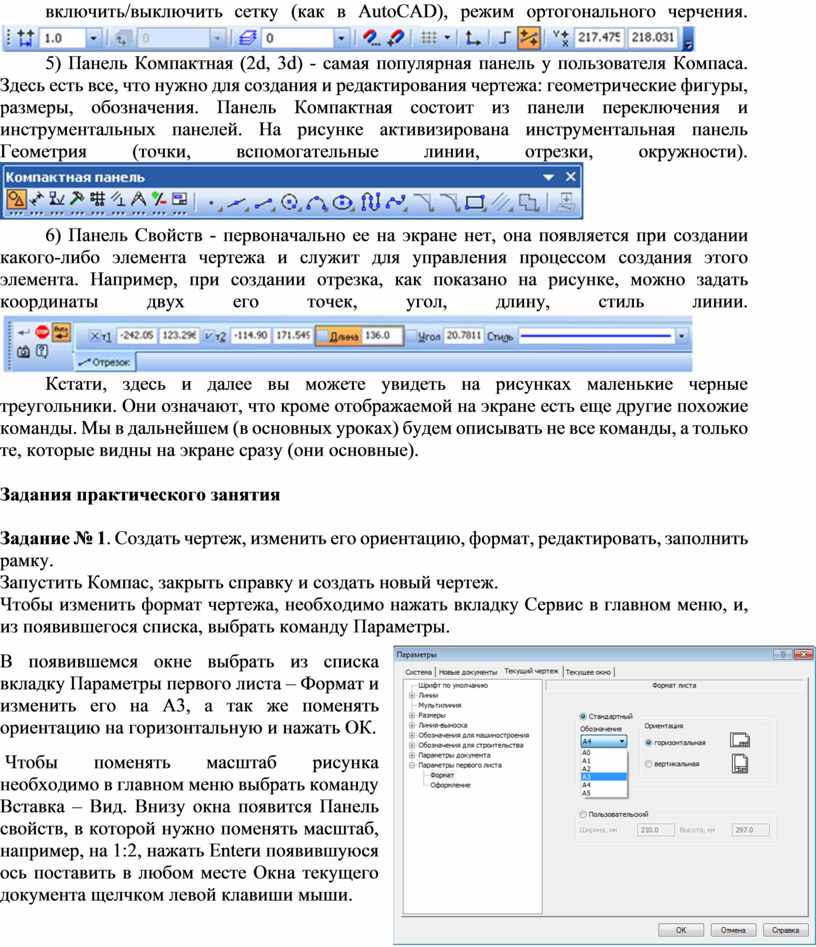Open the grid options dropdown arrow
This screenshot has width=816, height=947.
447,38
